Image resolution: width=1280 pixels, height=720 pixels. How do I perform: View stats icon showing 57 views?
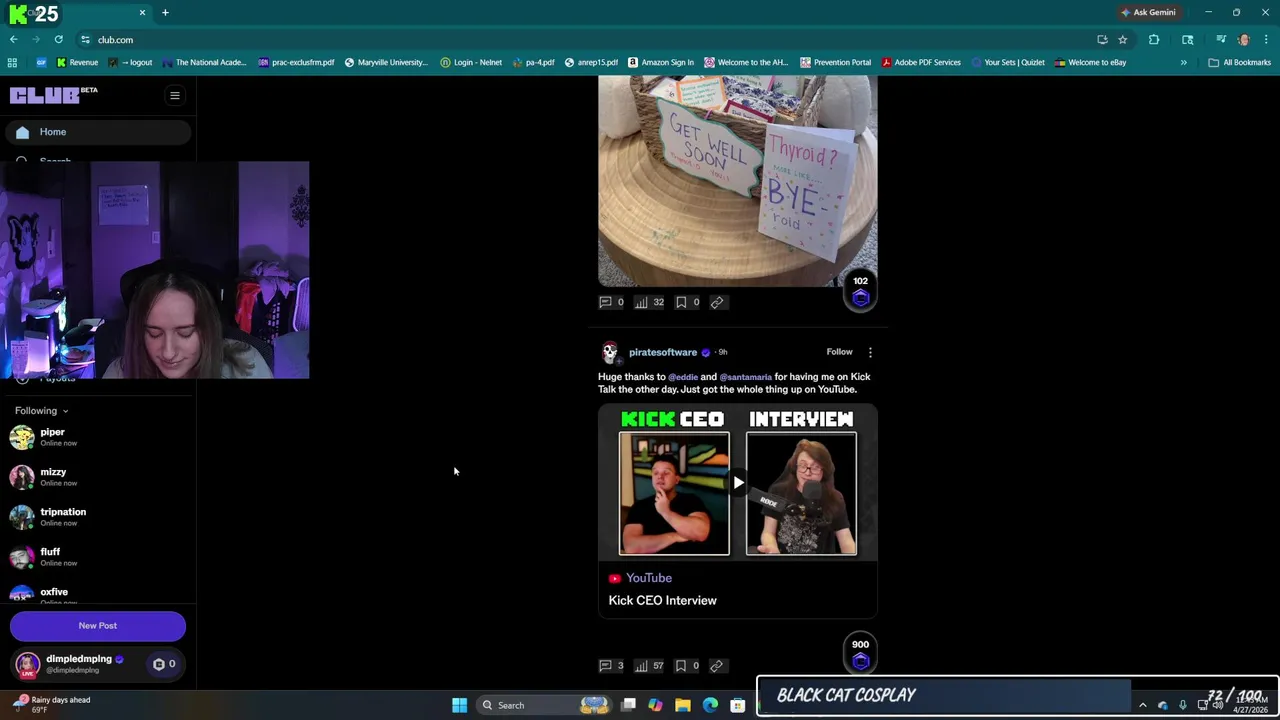click(649, 666)
